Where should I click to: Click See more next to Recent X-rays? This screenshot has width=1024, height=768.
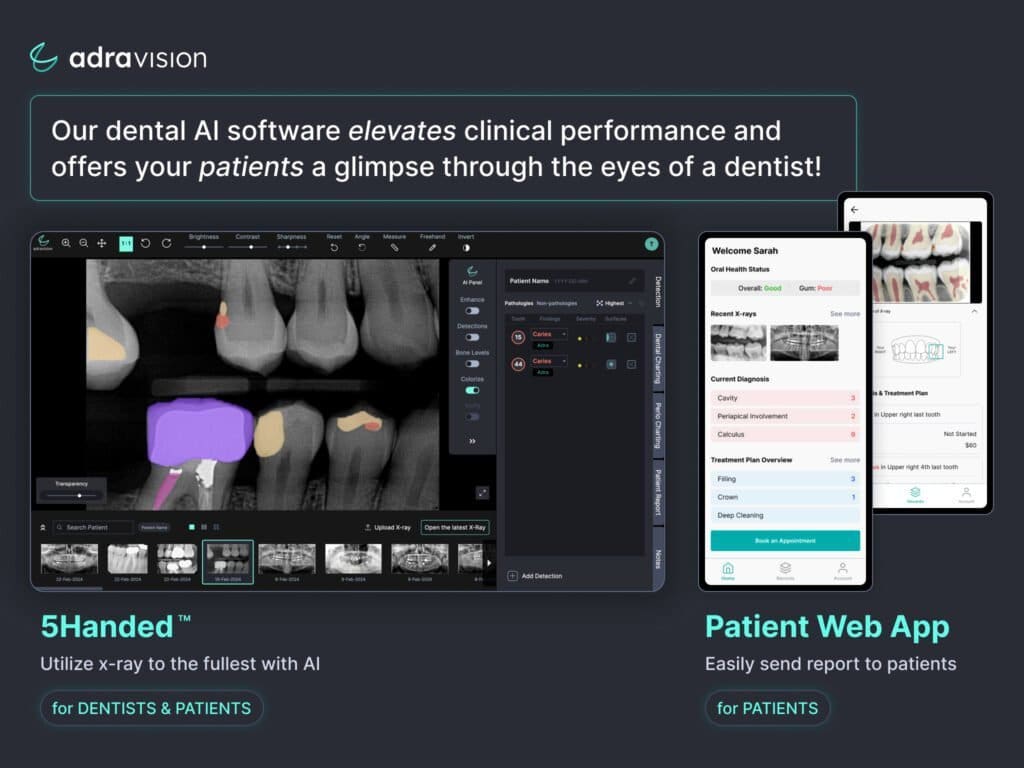point(845,314)
